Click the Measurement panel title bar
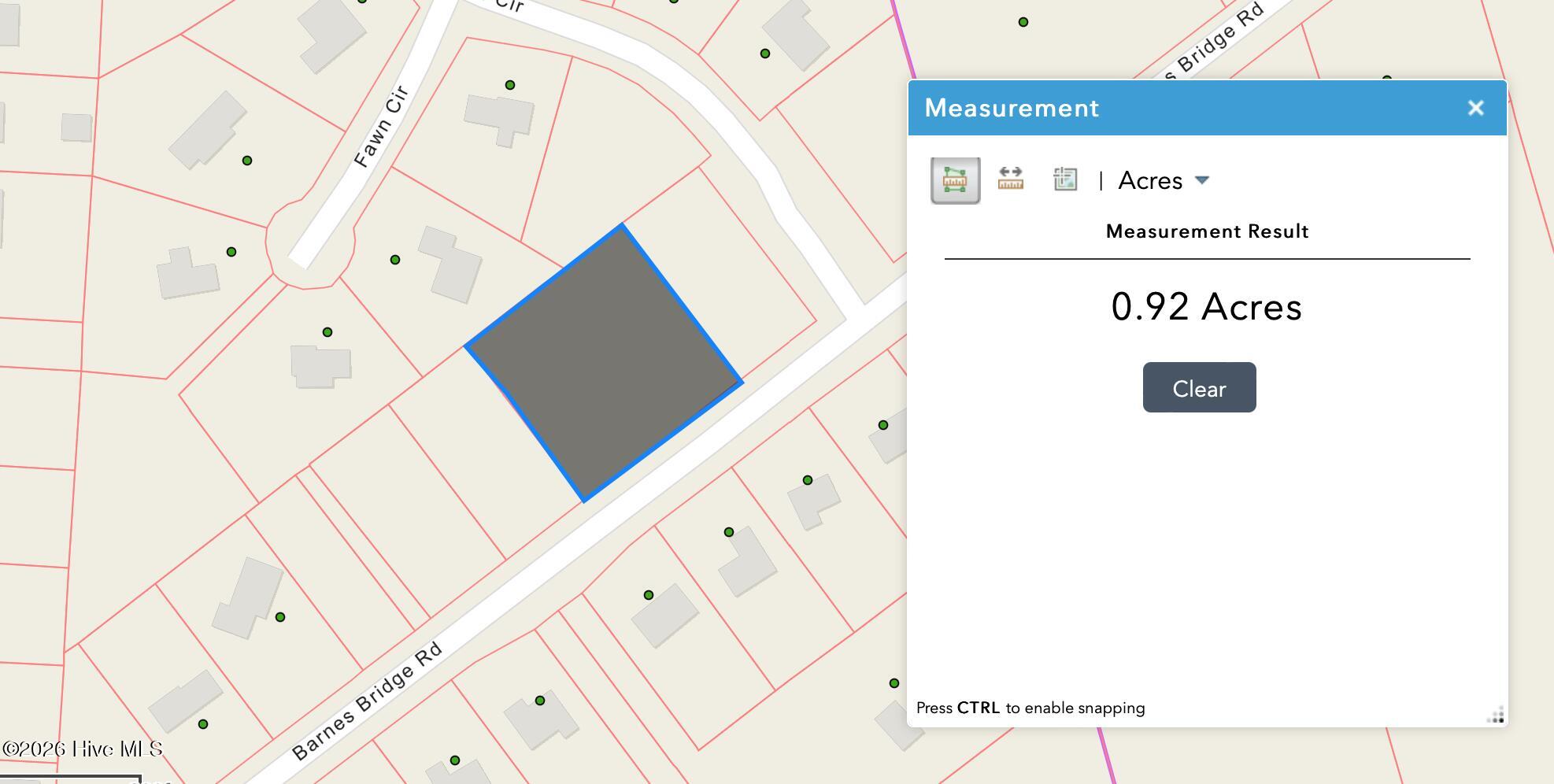 1181,108
